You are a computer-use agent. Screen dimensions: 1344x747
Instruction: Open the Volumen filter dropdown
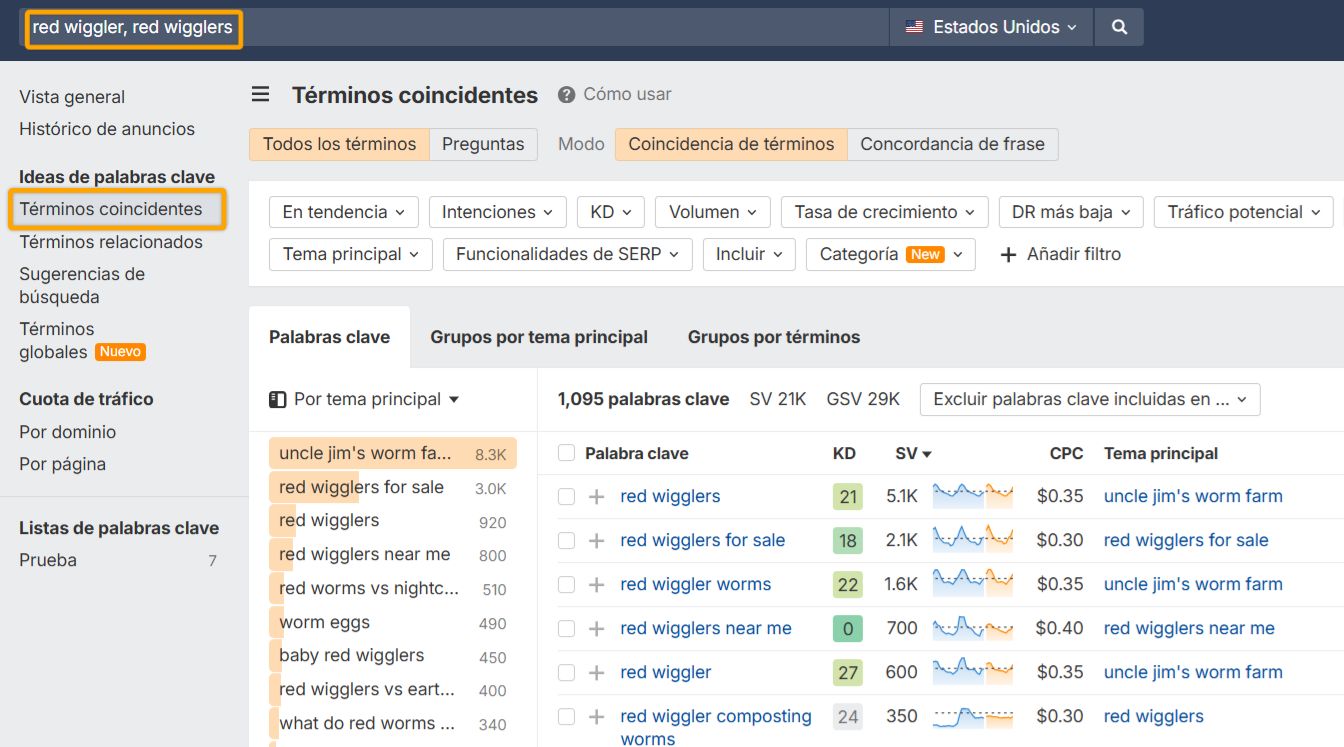(712, 212)
